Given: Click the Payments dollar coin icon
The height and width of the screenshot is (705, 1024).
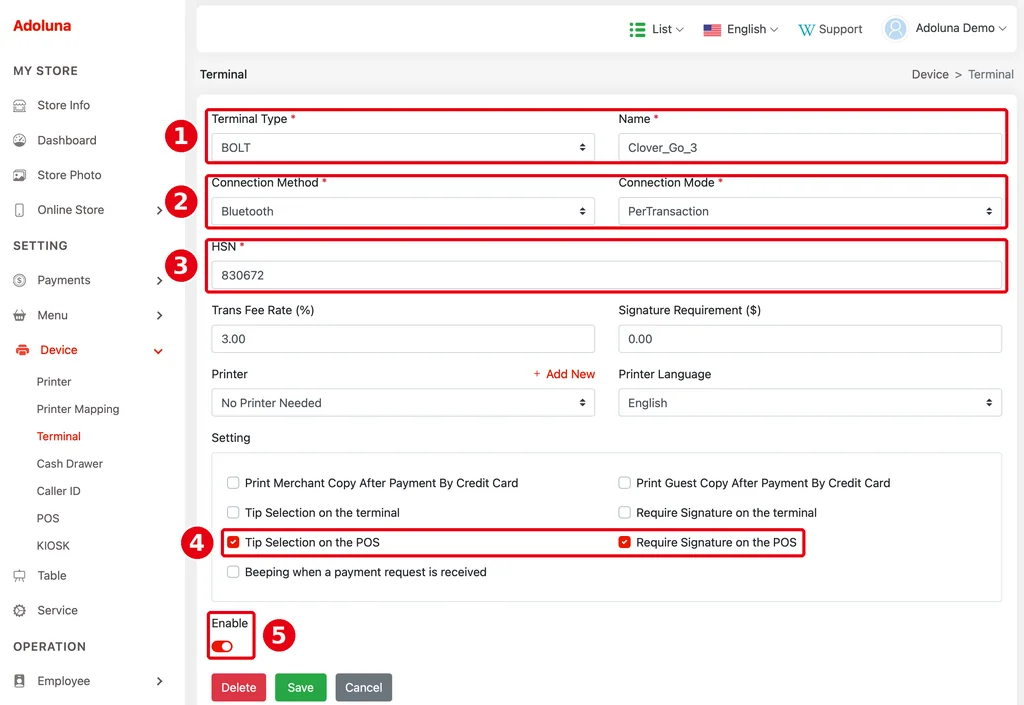Looking at the screenshot, I should click(20, 280).
